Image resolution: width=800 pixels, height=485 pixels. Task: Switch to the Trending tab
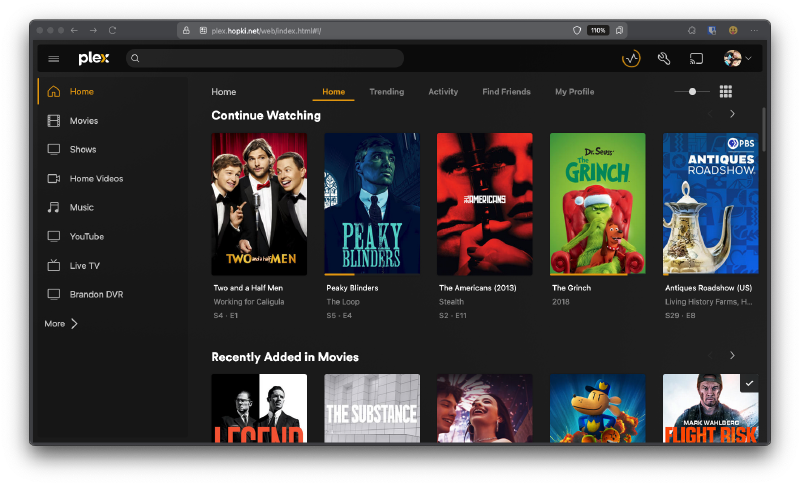[x=386, y=92]
